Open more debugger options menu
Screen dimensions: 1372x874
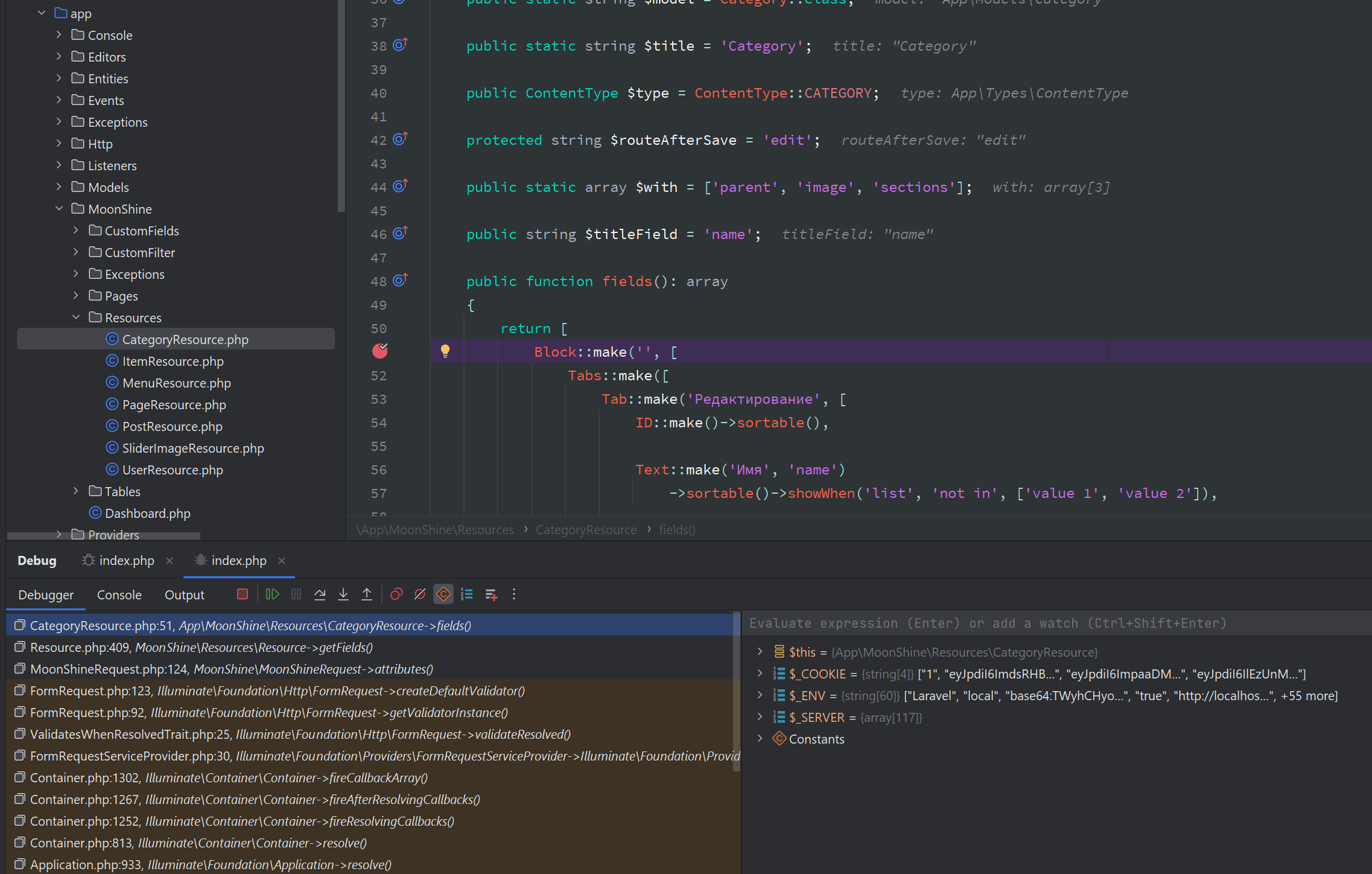(x=514, y=595)
